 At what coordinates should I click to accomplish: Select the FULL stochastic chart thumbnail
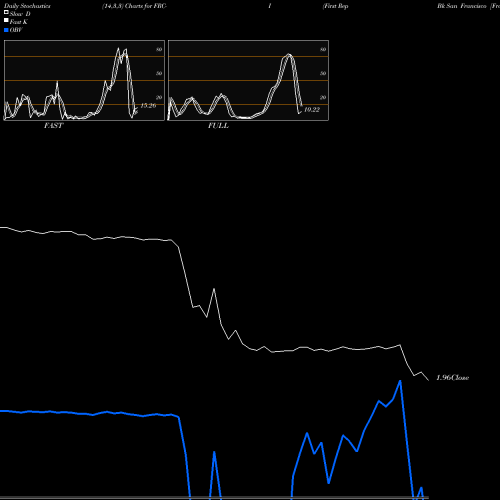coord(248,80)
